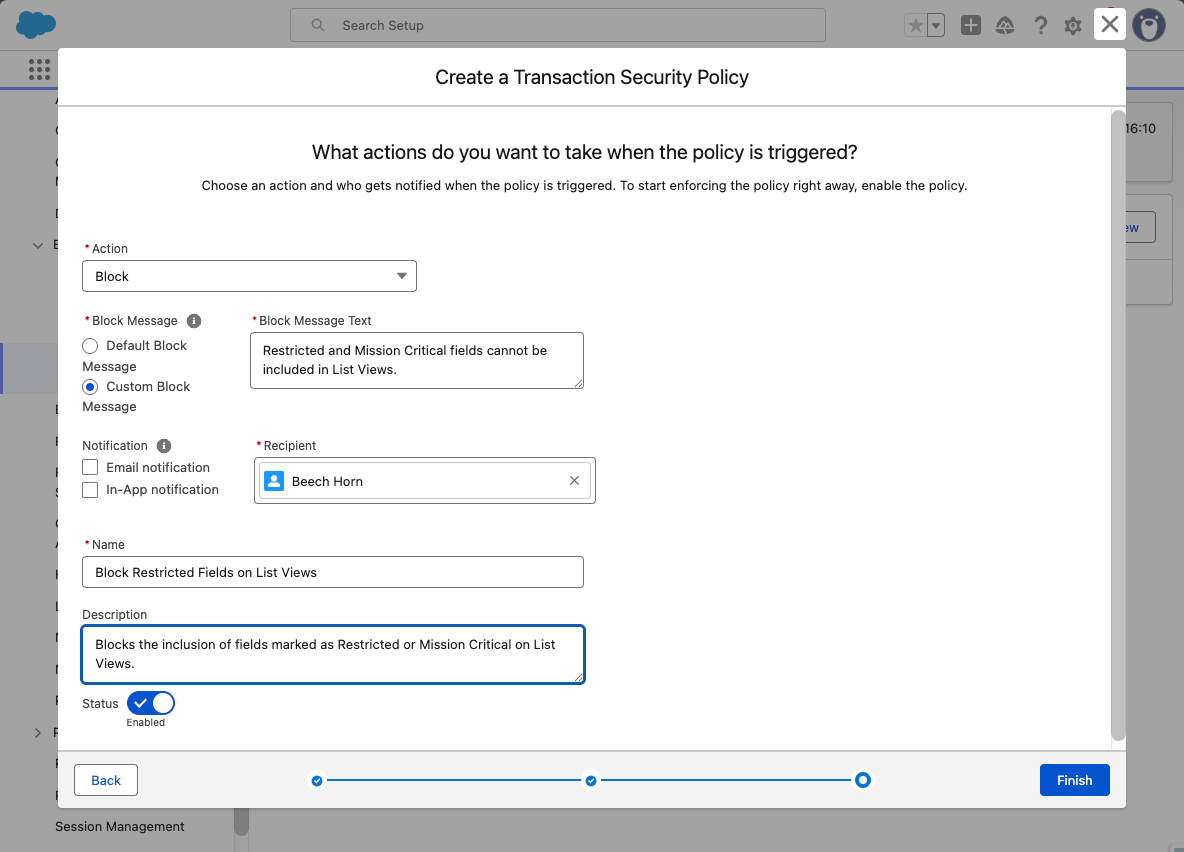Check the Email notification checkbox
The image size is (1184, 852).
[x=90, y=466]
